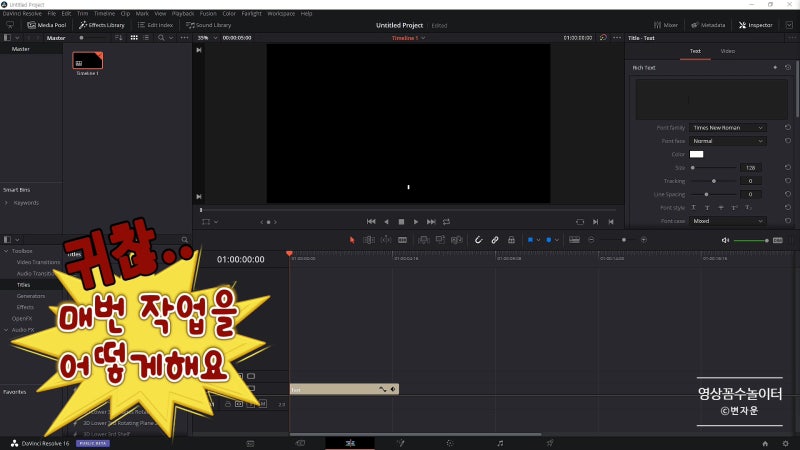Viewport: 800px width, 450px height.
Task: Toggle Position Lock padlock
Action: (x=511, y=240)
